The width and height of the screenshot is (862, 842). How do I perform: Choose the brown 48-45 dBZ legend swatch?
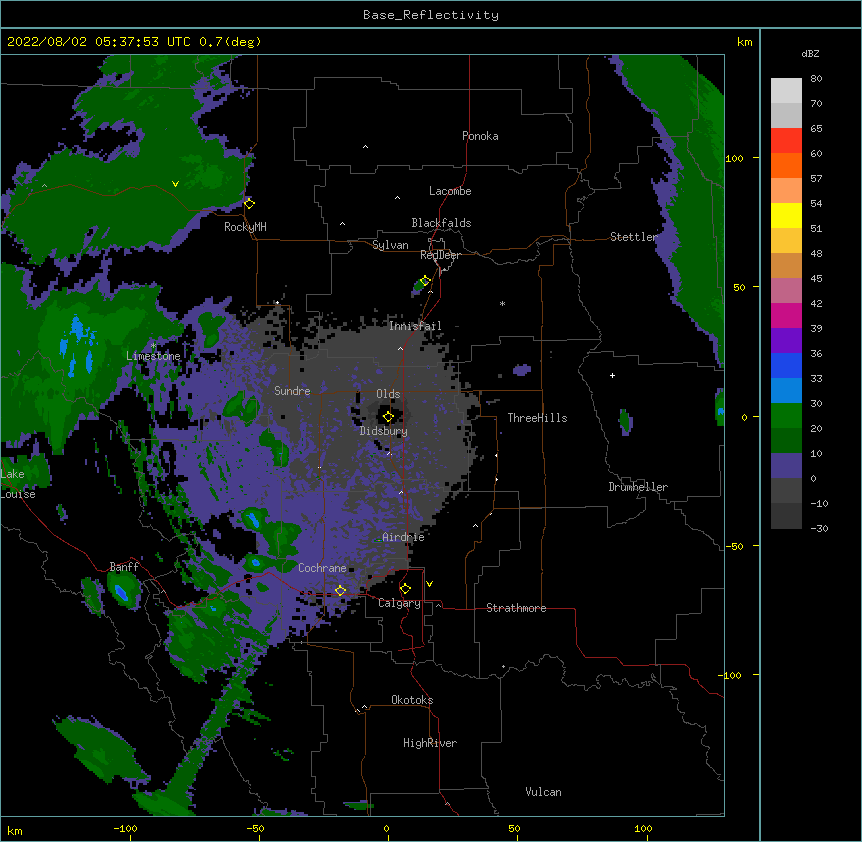[x=786, y=266]
